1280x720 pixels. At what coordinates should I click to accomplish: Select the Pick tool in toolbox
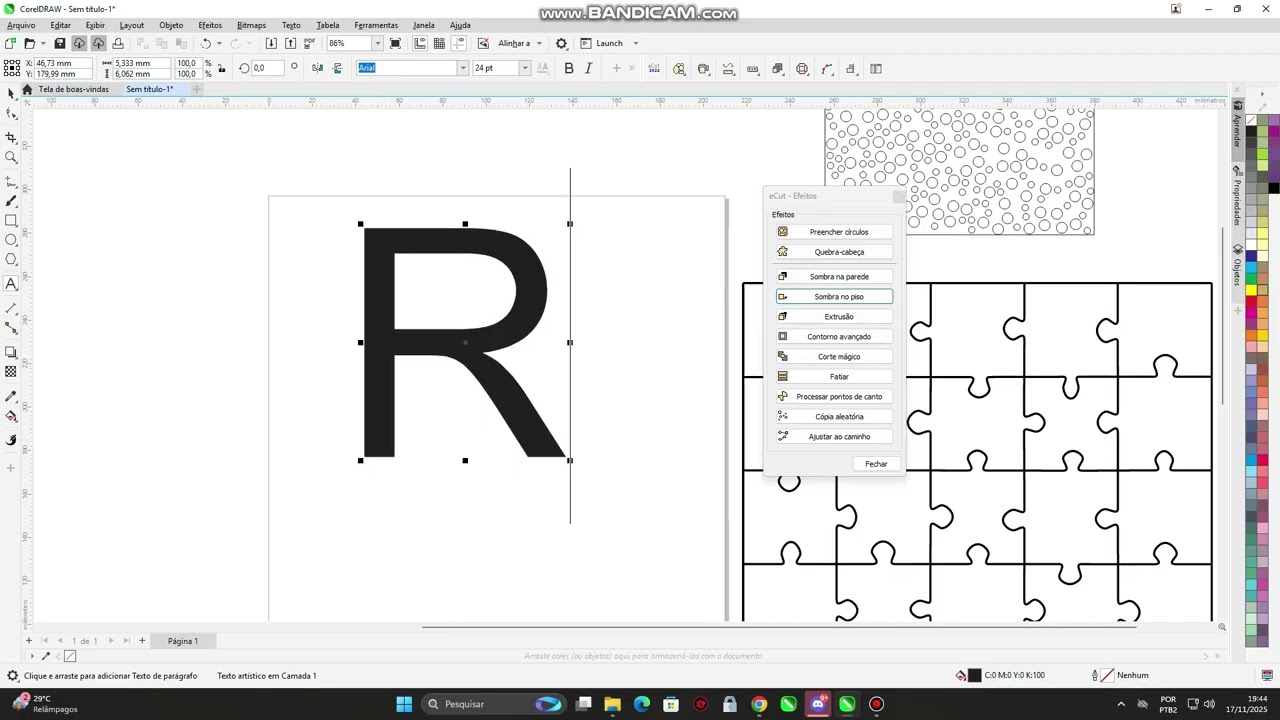tap(11, 92)
